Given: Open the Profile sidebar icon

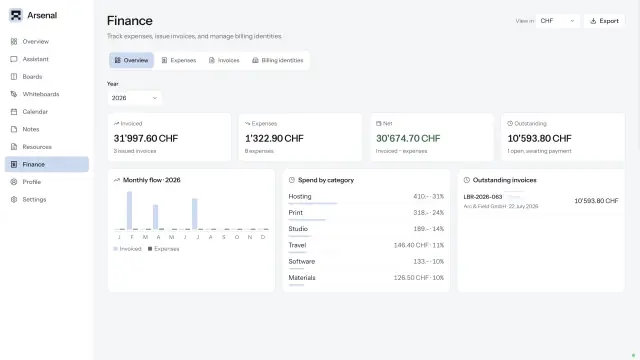Looking at the screenshot, I should click(14, 182).
